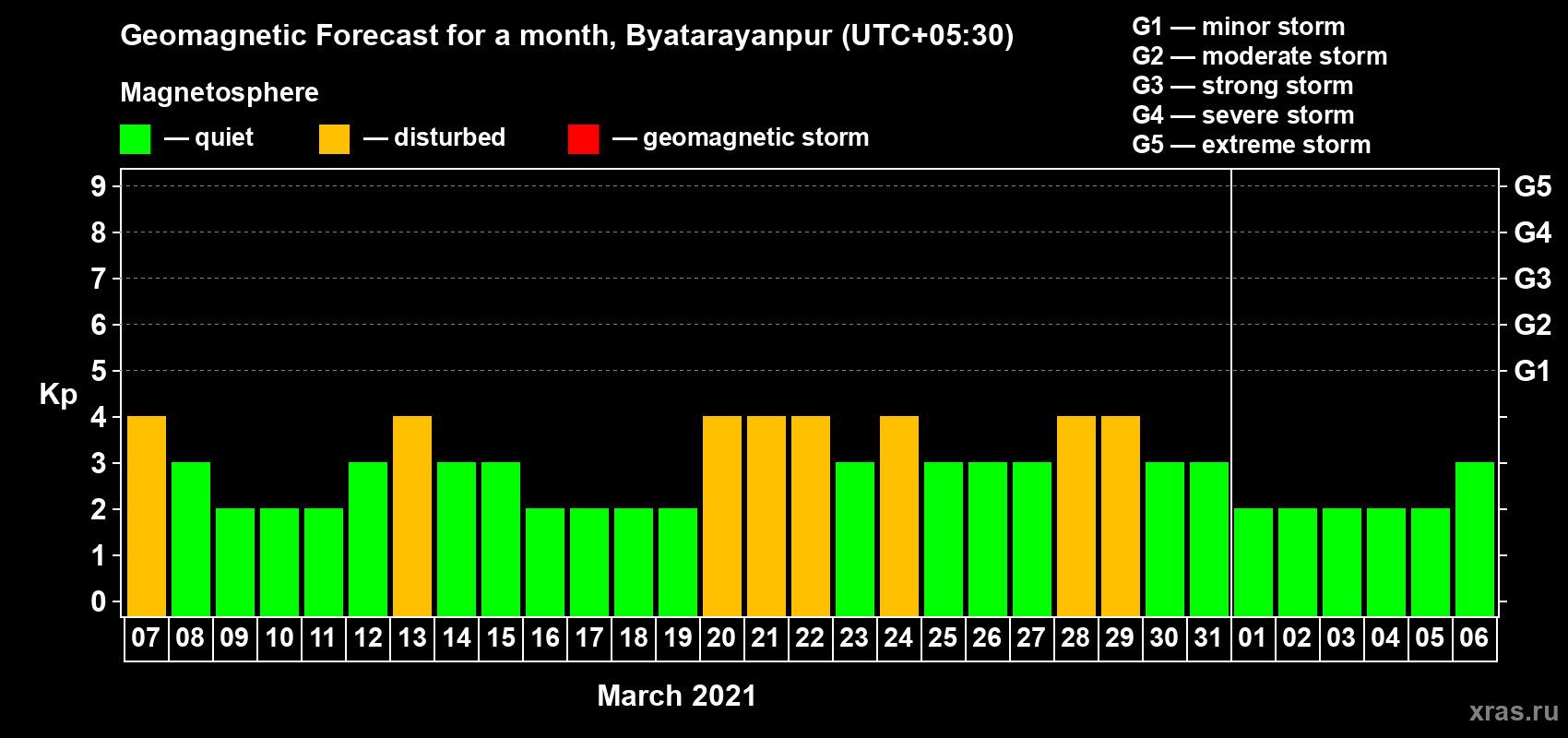Click date label 03 on the axis
This screenshot has height=738, width=1568.
(1341, 638)
